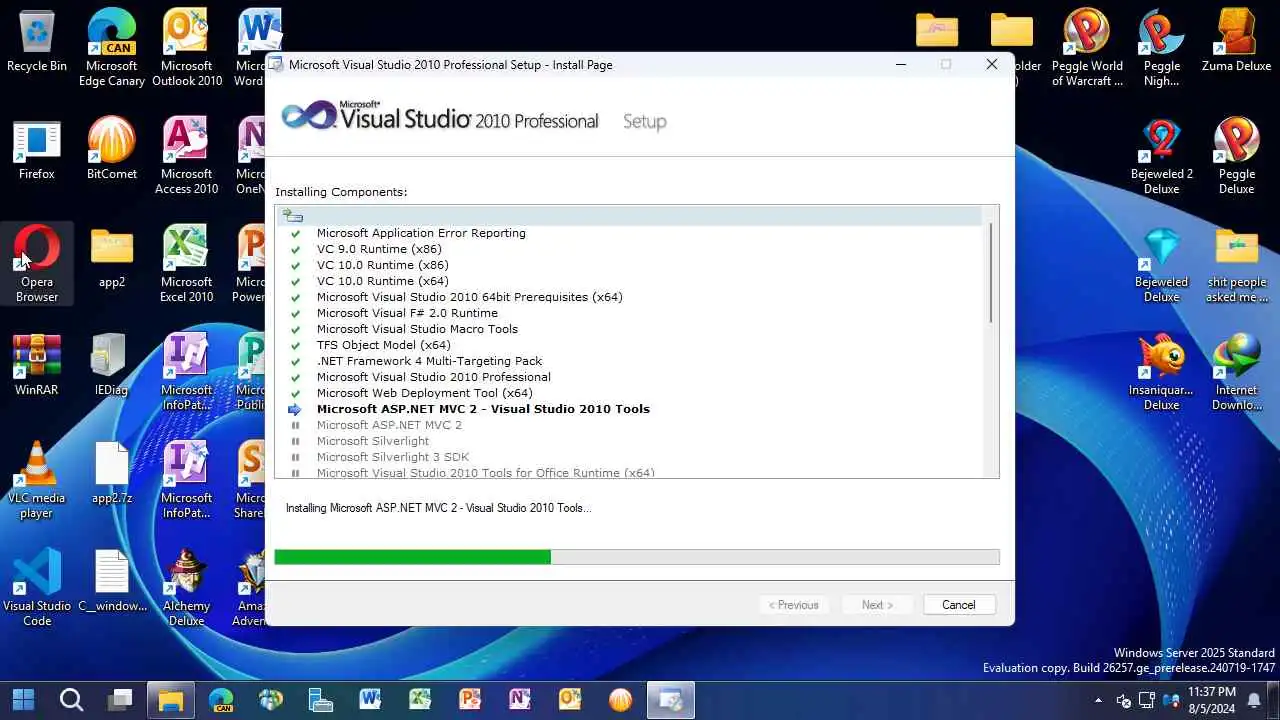Select the Alchemy Deluxe desktop icon
The height and width of the screenshot is (720, 1280).
tap(187, 588)
